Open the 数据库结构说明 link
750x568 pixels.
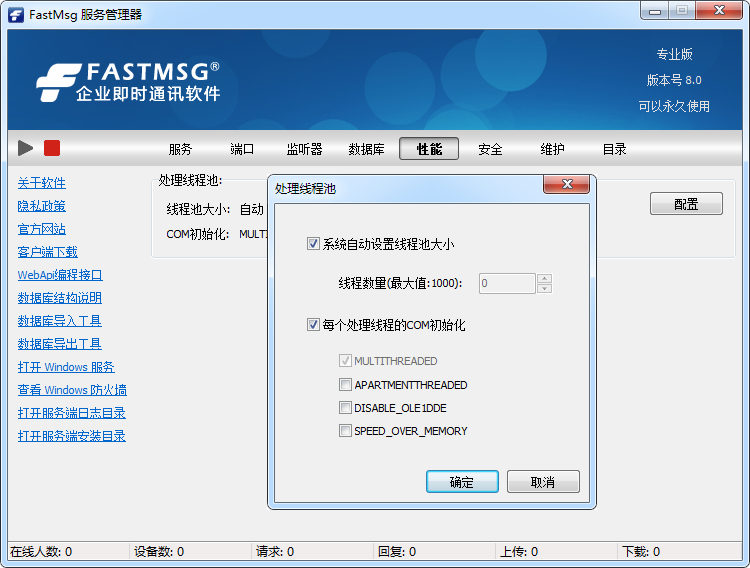click(60, 298)
